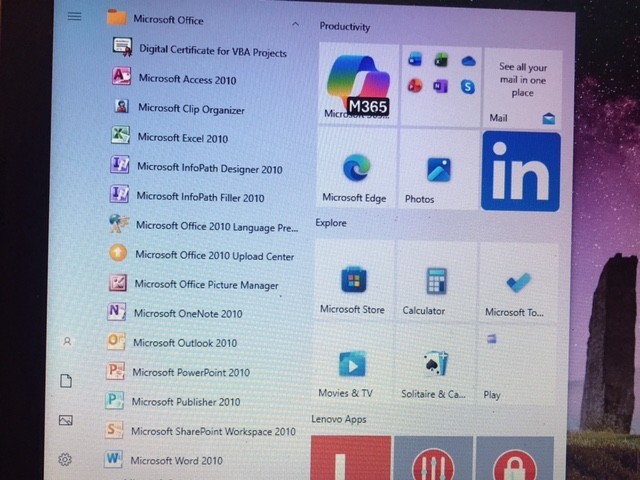Click the Excel icon in Office tile group
Screen dimensions: 640x480
click(441, 60)
